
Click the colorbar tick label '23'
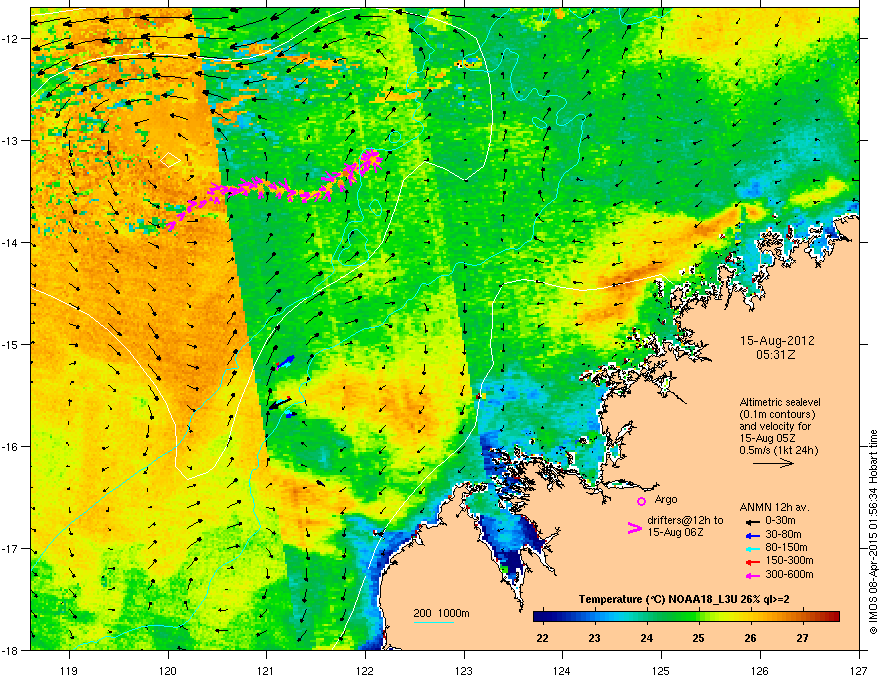(x=594, y=638)
